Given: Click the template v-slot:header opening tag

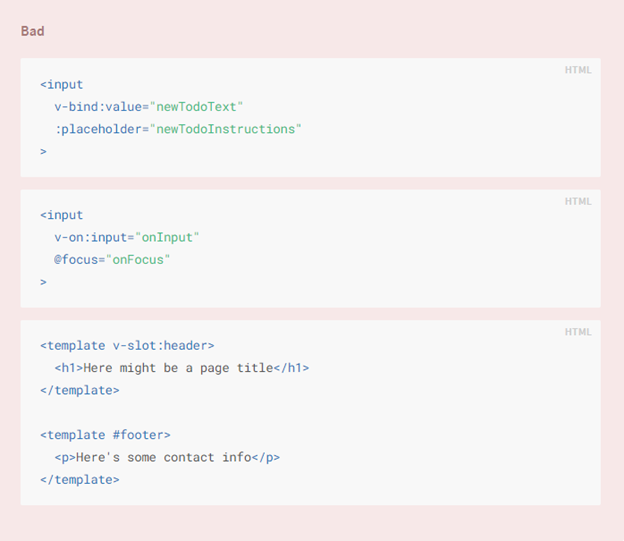Looking at the screenshot, I should coord(127,346).
